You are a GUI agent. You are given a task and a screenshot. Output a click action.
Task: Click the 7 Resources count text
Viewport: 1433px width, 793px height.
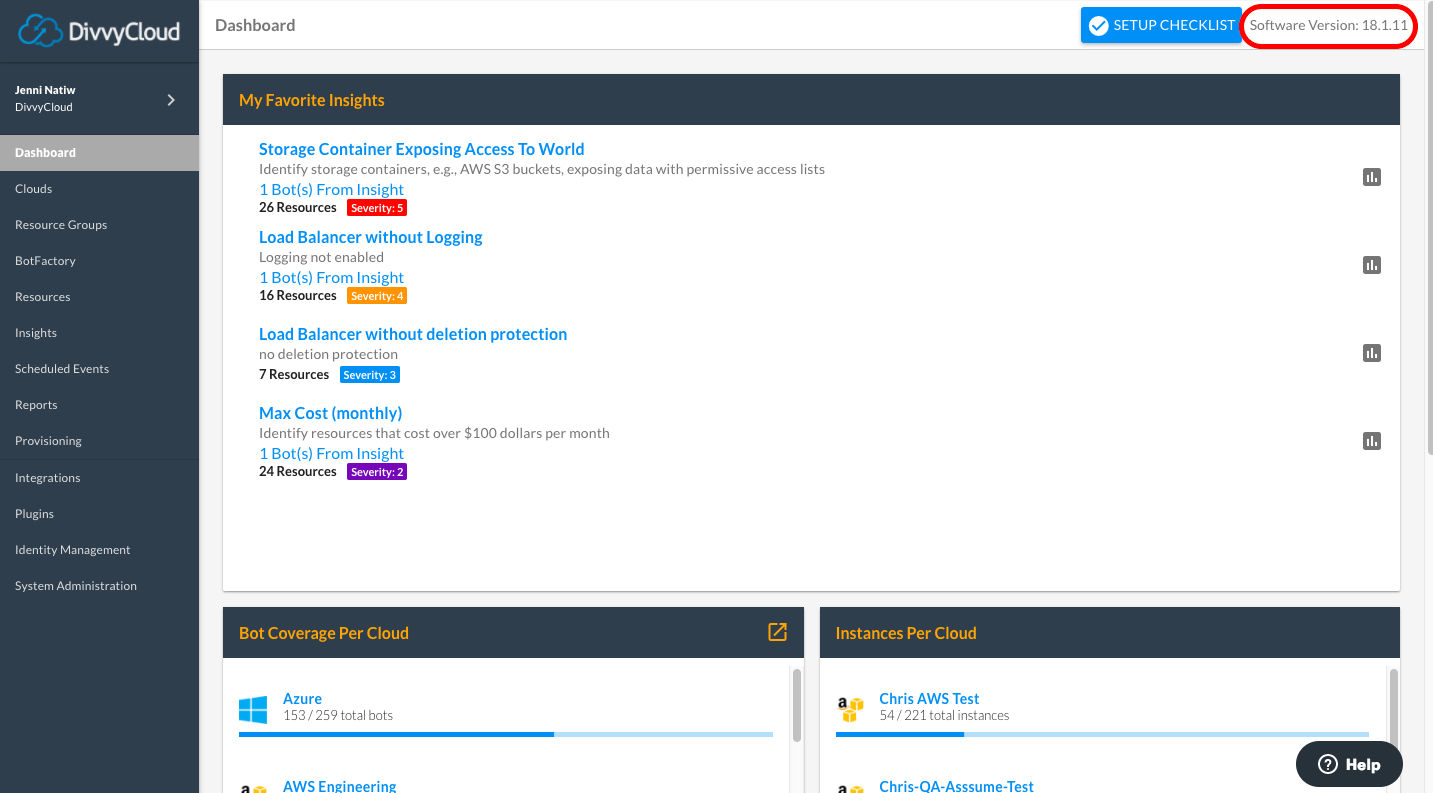coord(294,375)
